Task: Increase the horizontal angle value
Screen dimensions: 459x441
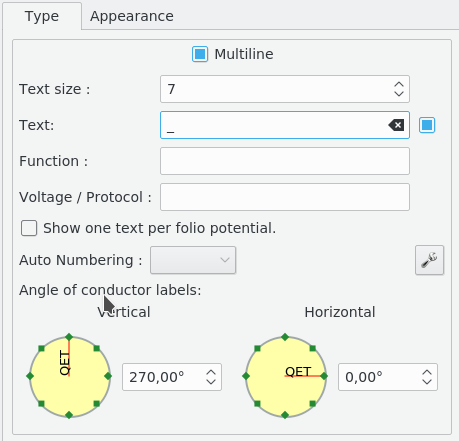Action: [x=427, y=373]
